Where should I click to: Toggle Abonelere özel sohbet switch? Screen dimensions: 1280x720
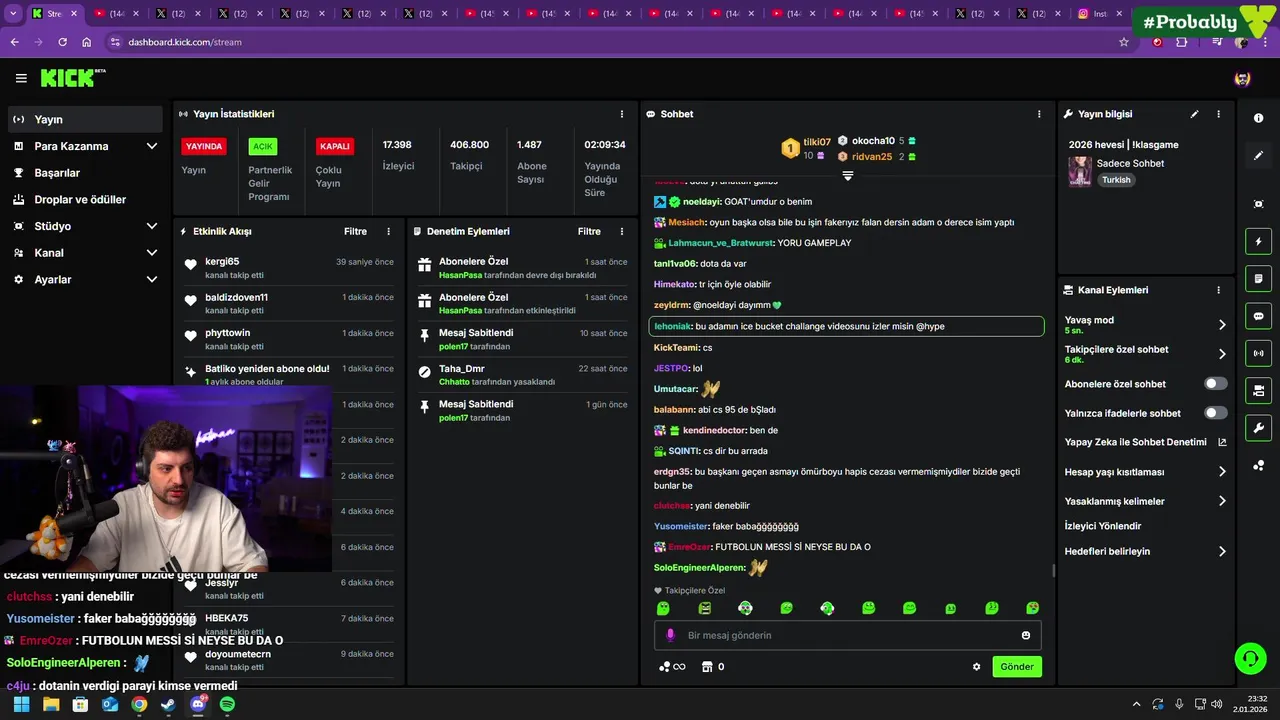click(1216, 384)
